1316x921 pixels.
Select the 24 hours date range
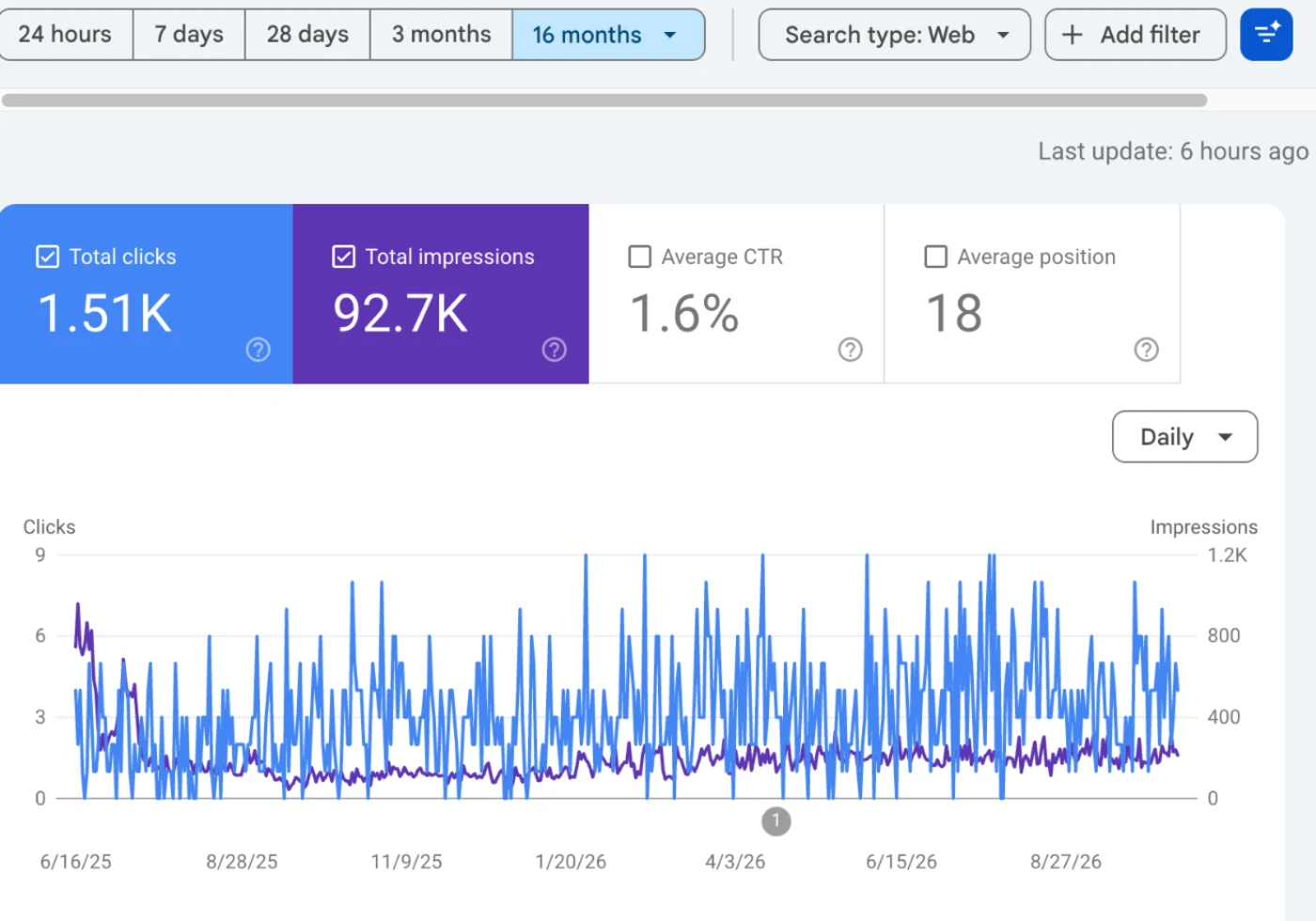pyautogui.click(x=65, y=35)
